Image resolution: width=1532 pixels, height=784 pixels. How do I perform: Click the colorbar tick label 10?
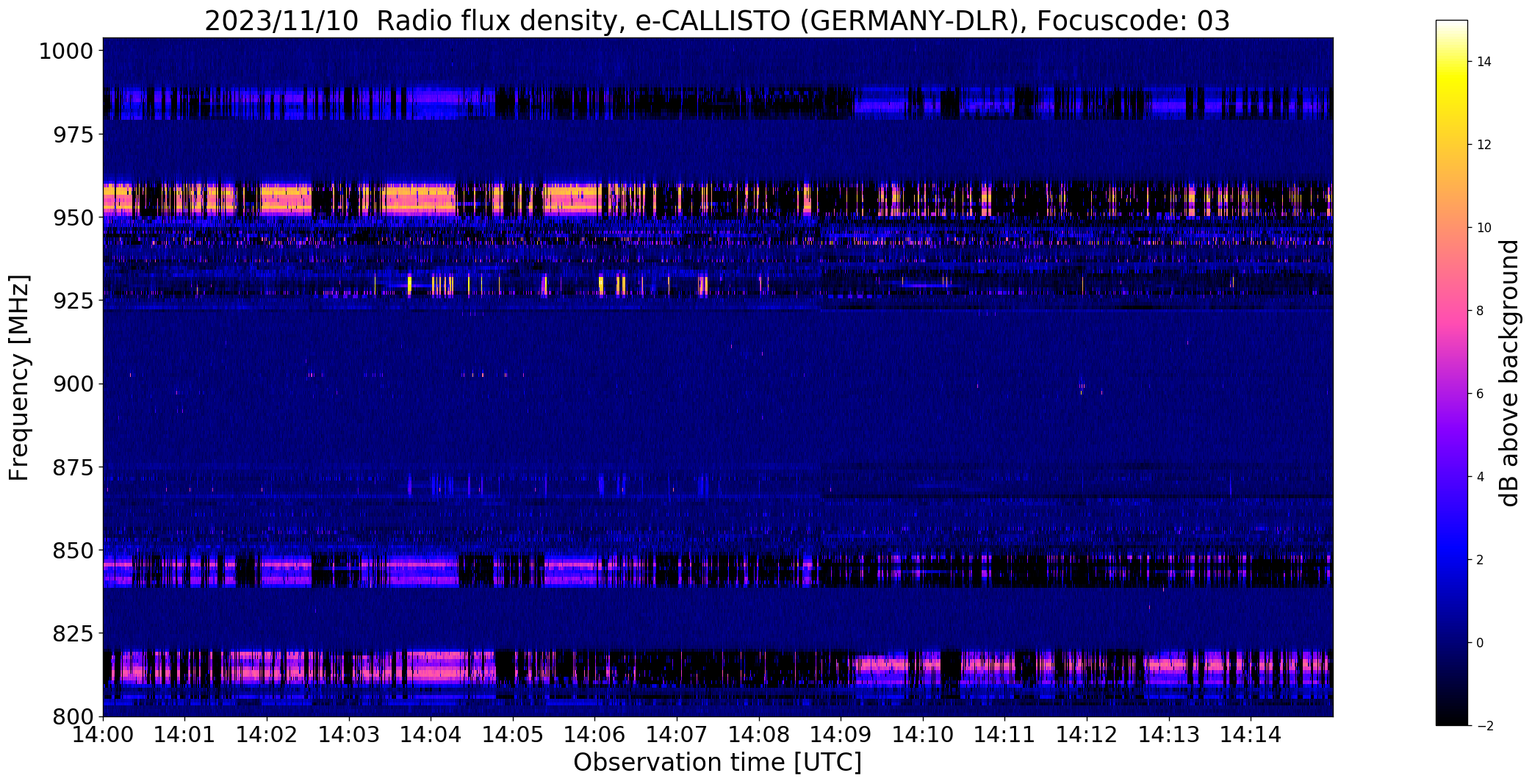tap(1484, 228)
